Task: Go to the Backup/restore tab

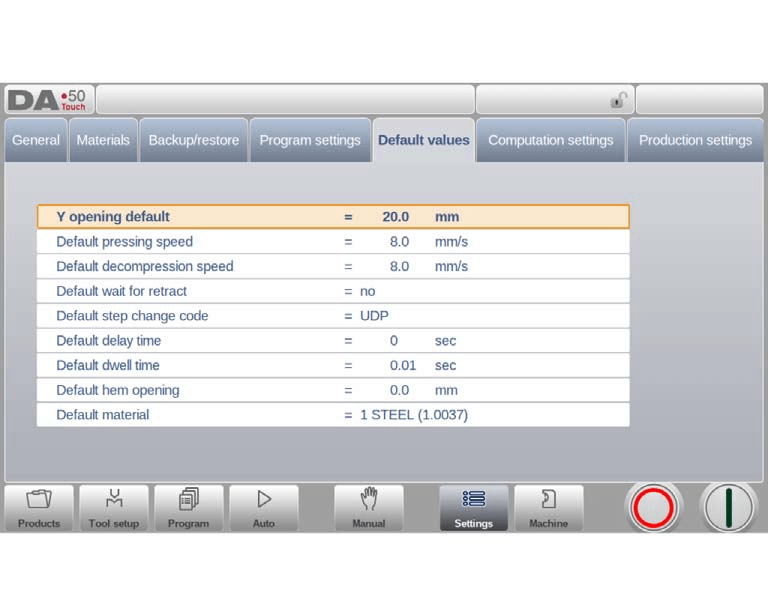Action: pyautogui.click(x=194, y=140)
